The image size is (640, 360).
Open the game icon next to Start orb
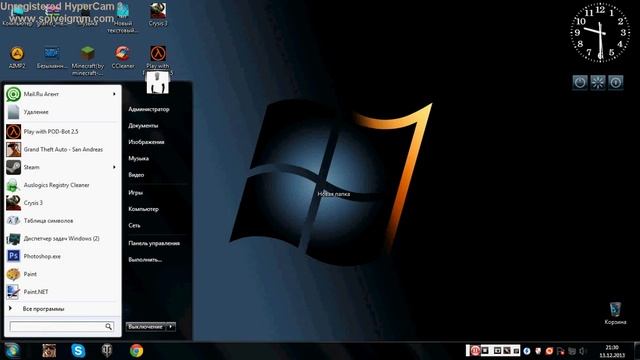49,351
